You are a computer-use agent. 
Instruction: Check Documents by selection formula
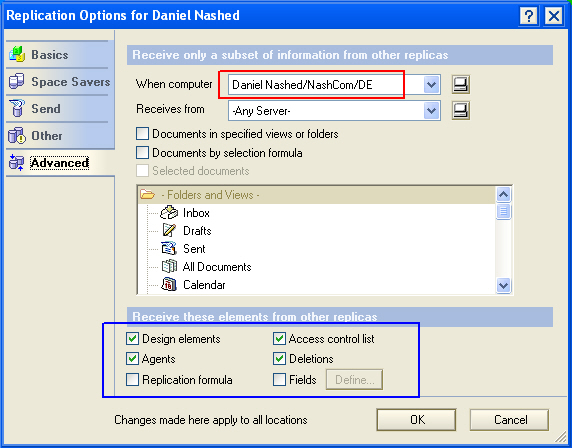[x=142, y=152]
